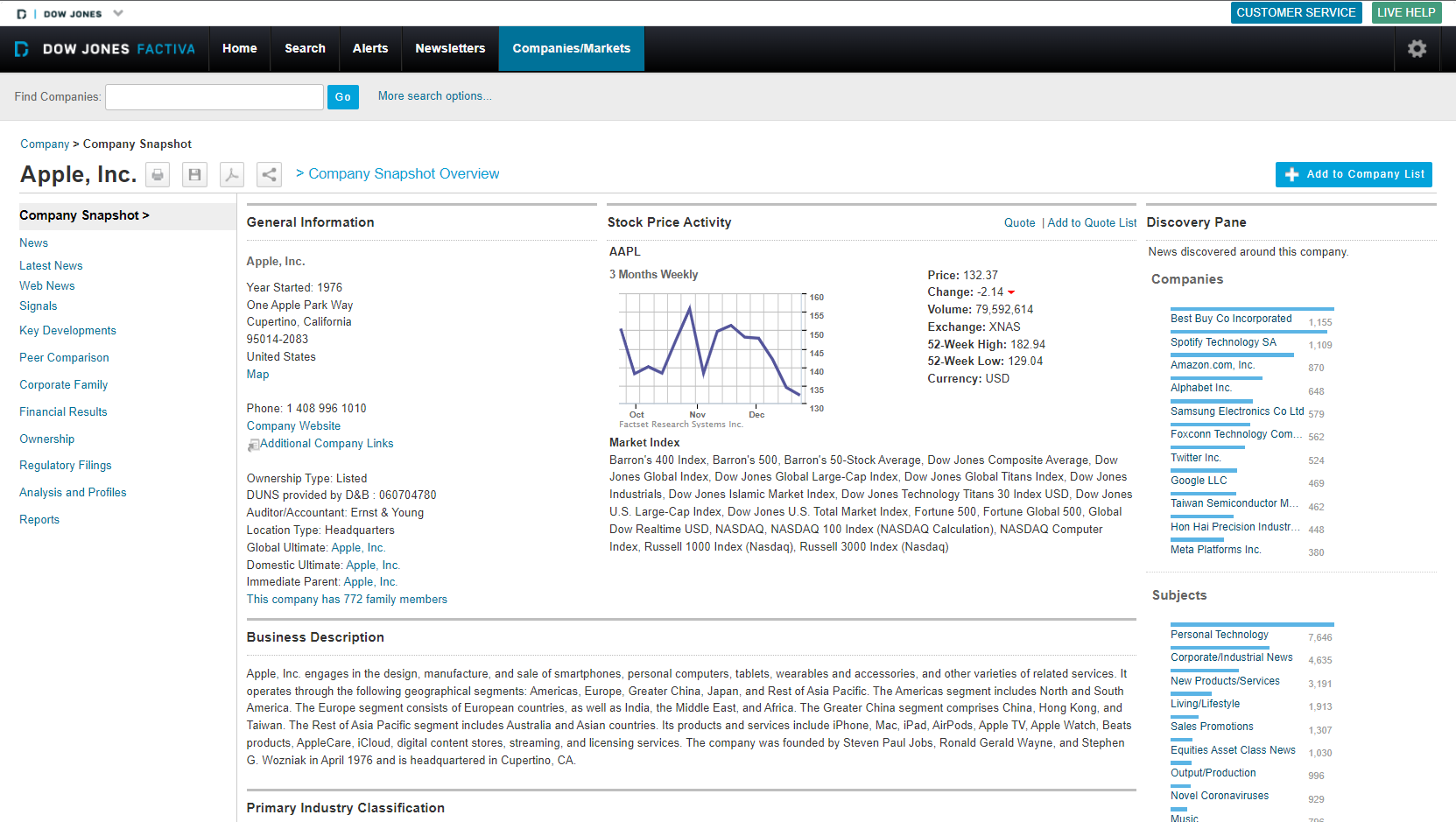The height and width of the screenshot is (822, 1456).
Task: Select Google LLC in Discovery Pane
Action: click(x=1199, y=481)
